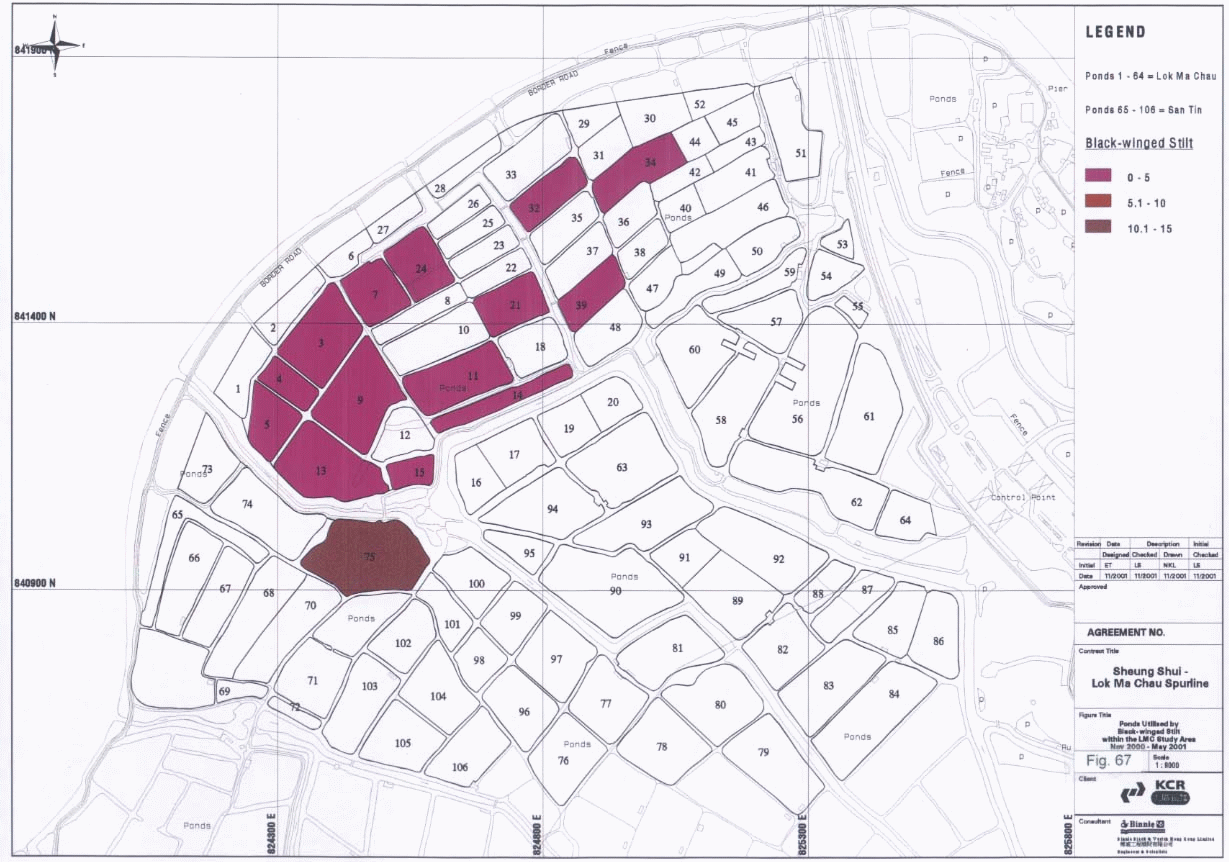This screenshot has height=862, width=1229.
Task: Click the LEGEND heading
Action: pyautogui.click(x=1115, y=32)
